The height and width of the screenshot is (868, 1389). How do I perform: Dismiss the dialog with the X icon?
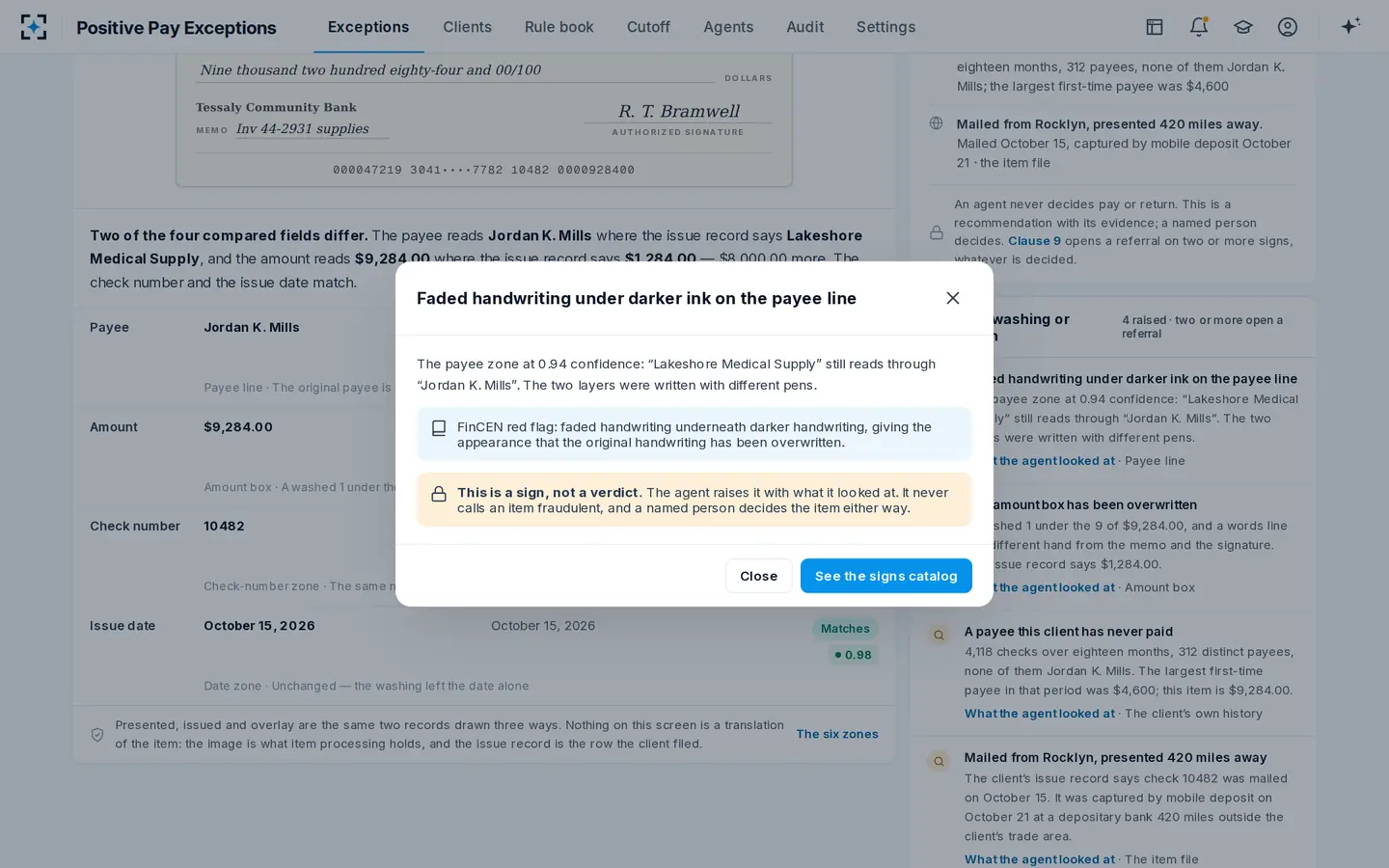(953, 298)
